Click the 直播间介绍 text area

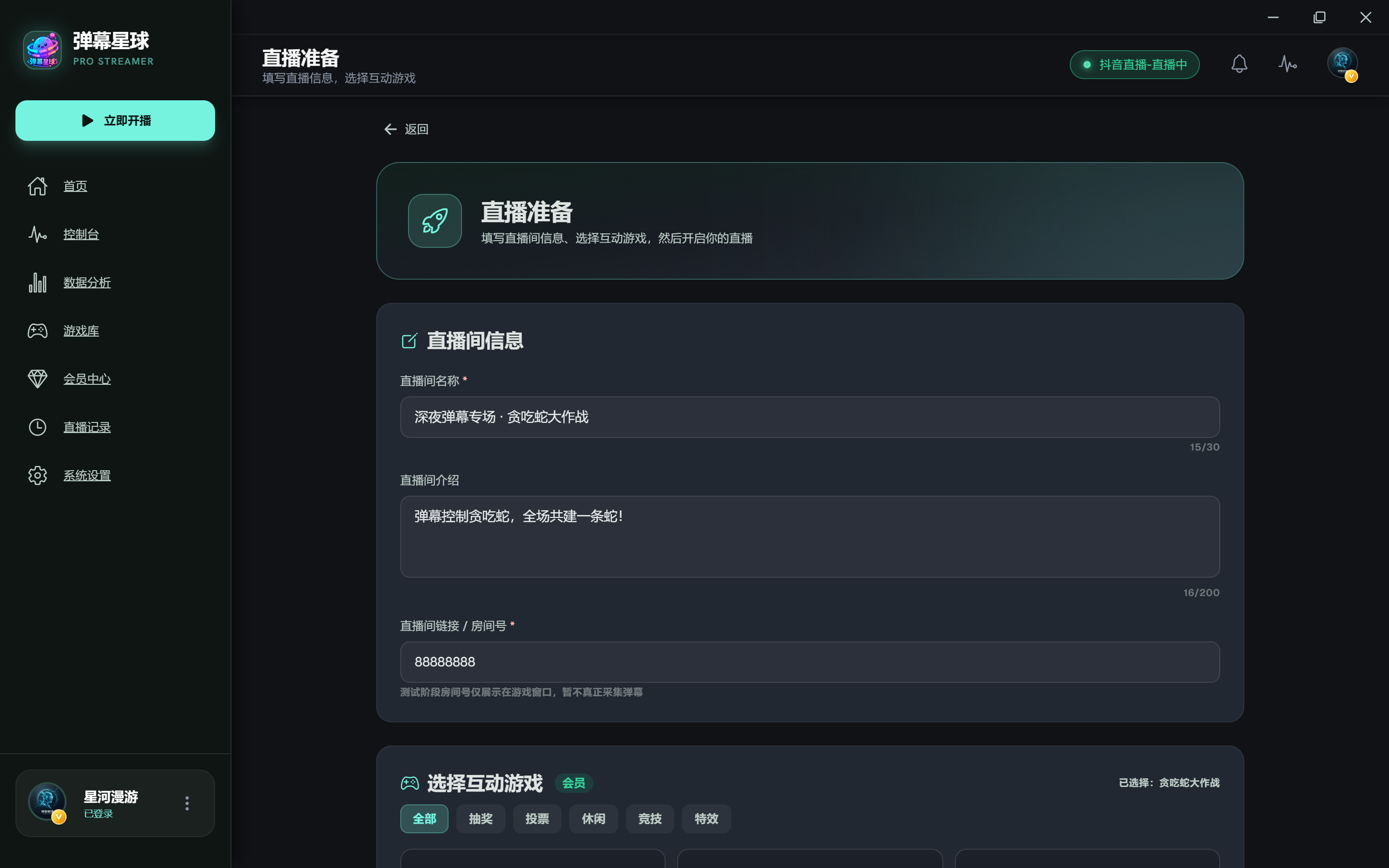(x=810, y=537)
